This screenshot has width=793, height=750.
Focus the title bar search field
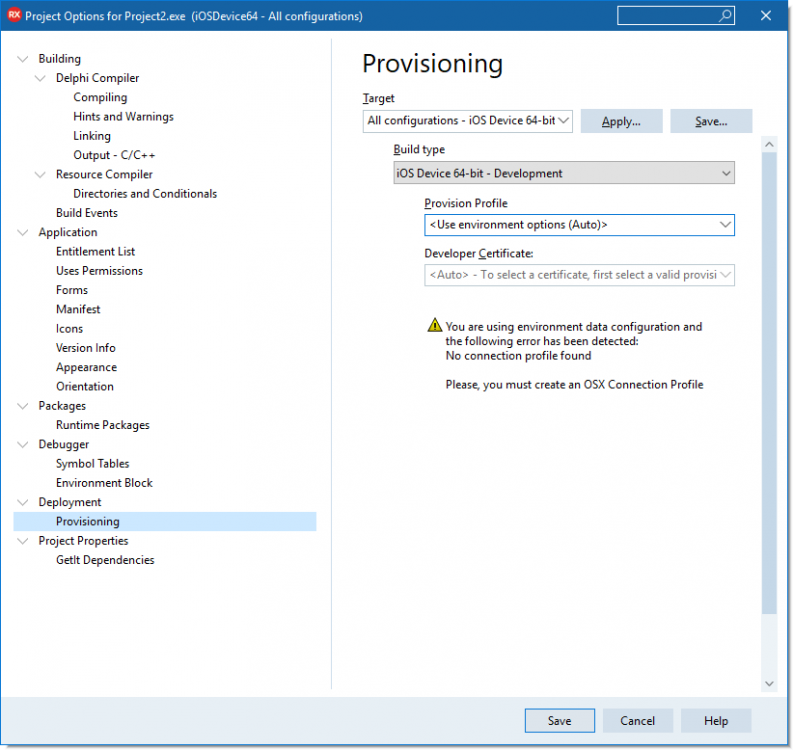pyautogui.click(x=676, y=16)
